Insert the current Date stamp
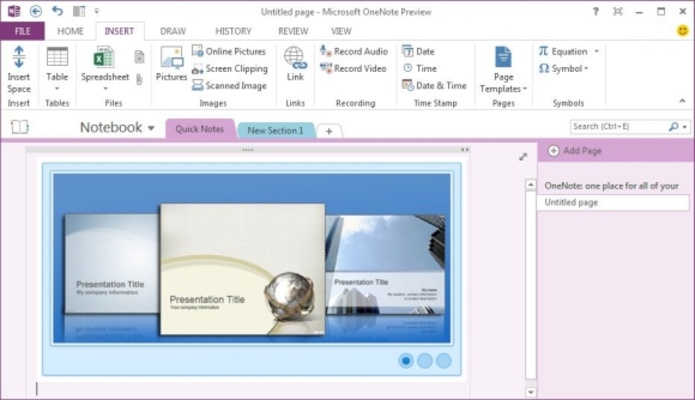Screen dimensions: 695x400 click(418, 51)
